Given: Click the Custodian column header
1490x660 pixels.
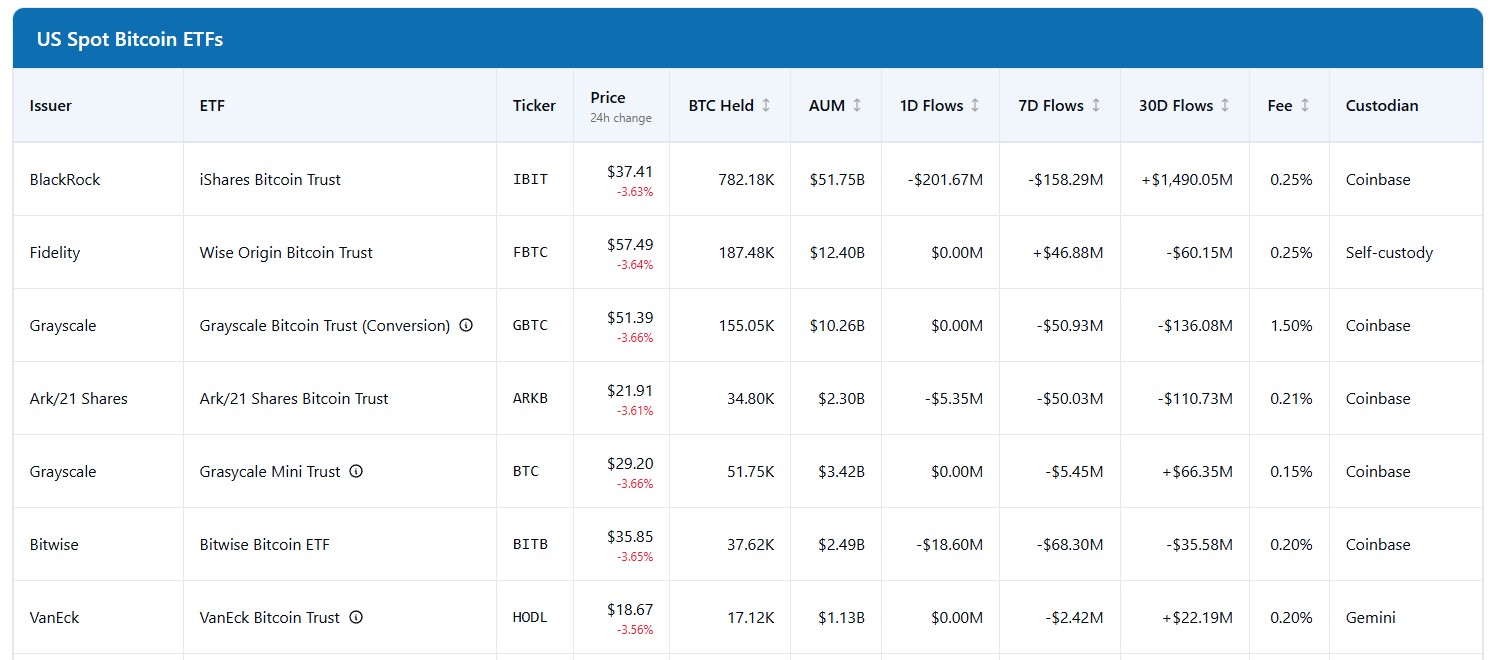Looking at the screenshot, I should click(1381, 105).
